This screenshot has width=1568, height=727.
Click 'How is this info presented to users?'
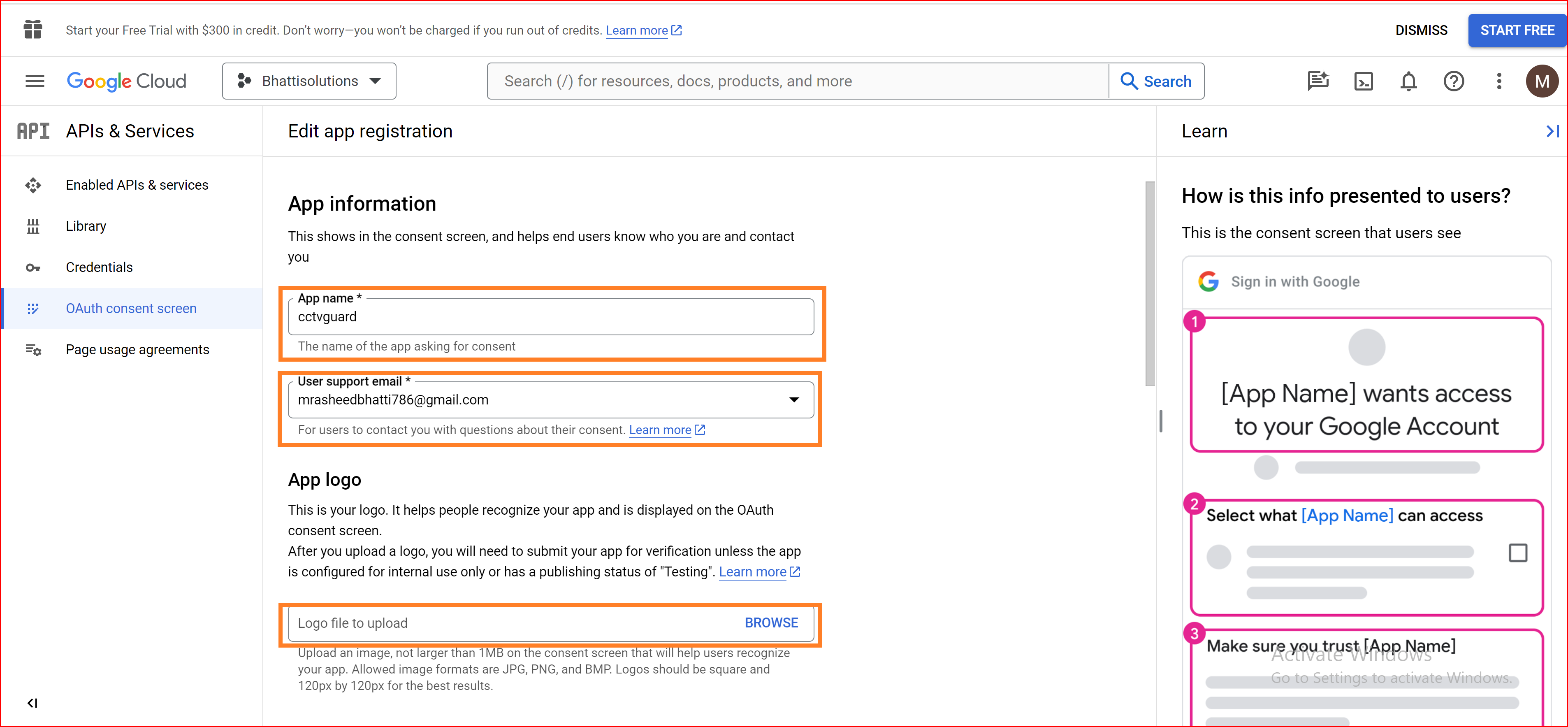(x=1345, y=196)
